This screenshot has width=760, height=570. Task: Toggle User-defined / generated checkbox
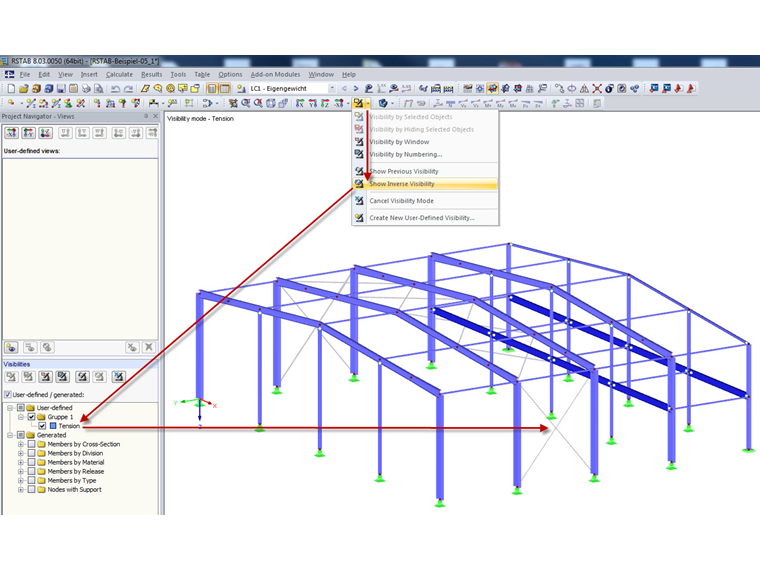[x=8, y=395]
